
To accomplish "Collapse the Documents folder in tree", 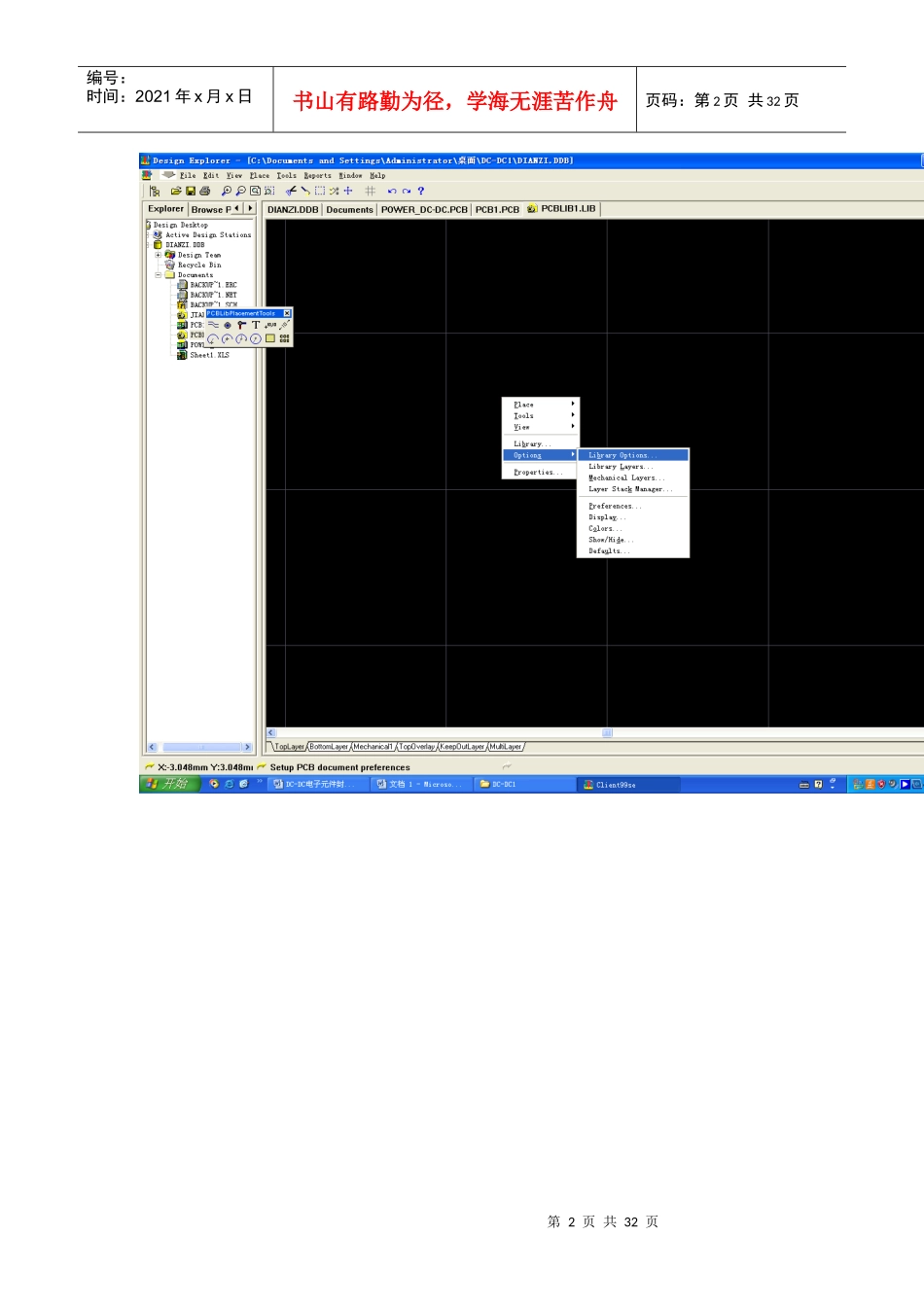I will (x=158, y=275).
